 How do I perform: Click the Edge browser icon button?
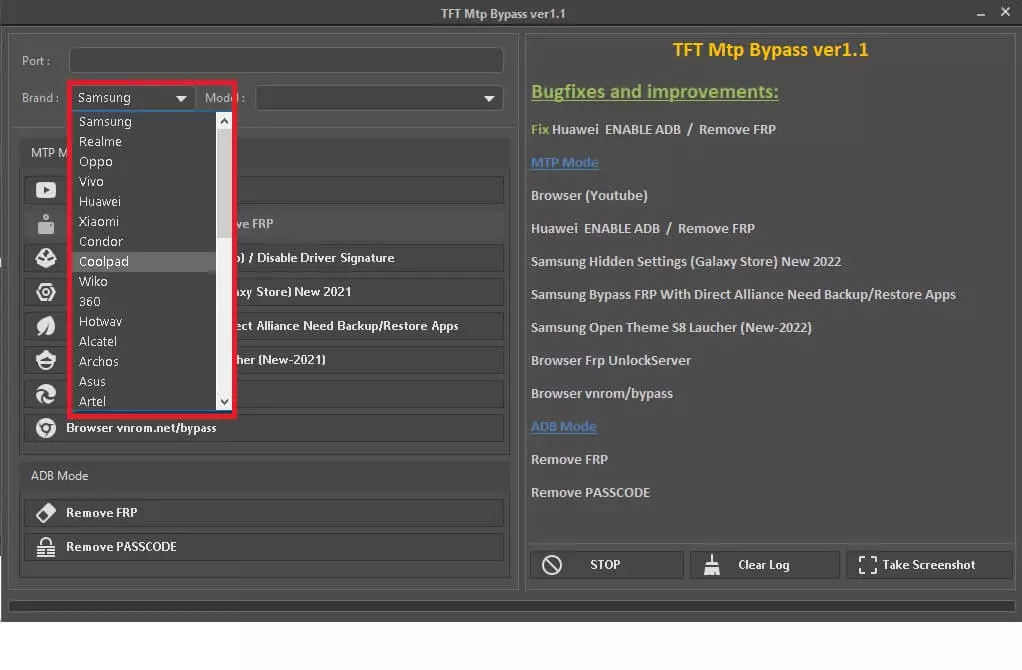pos(46,394)
